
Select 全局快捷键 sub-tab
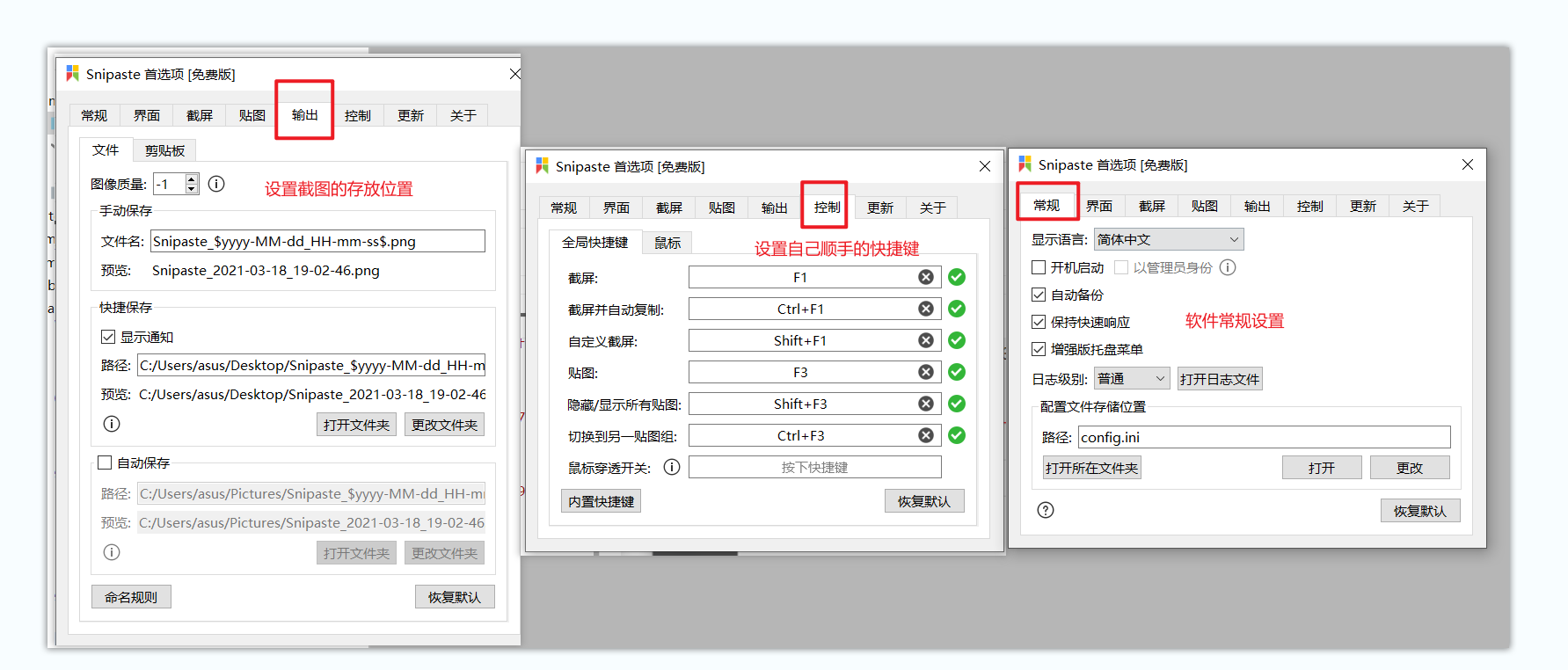(x=595, y=242)
